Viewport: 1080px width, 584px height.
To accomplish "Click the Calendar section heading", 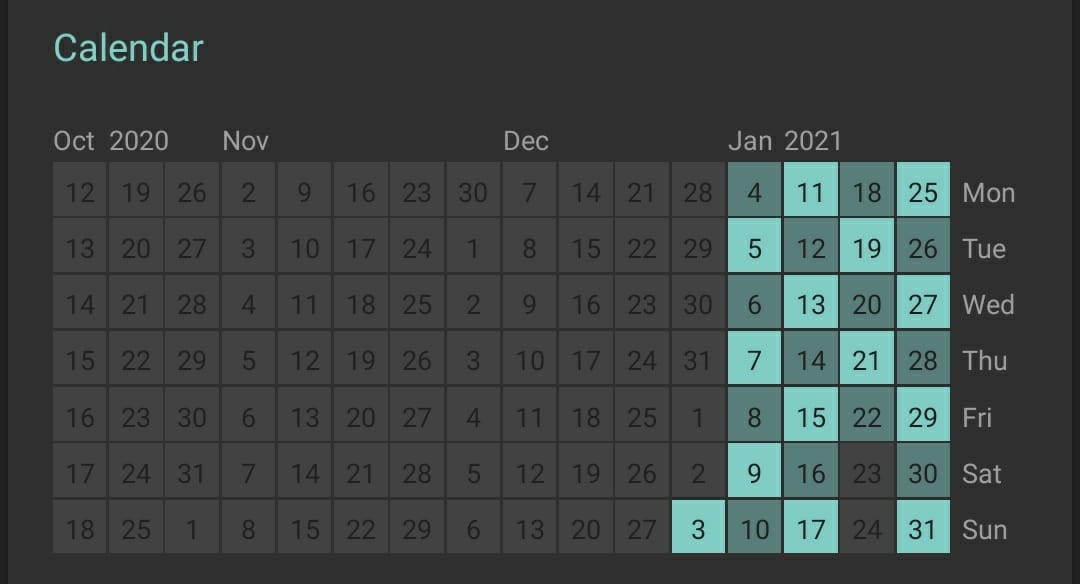I will pos(129,48).
